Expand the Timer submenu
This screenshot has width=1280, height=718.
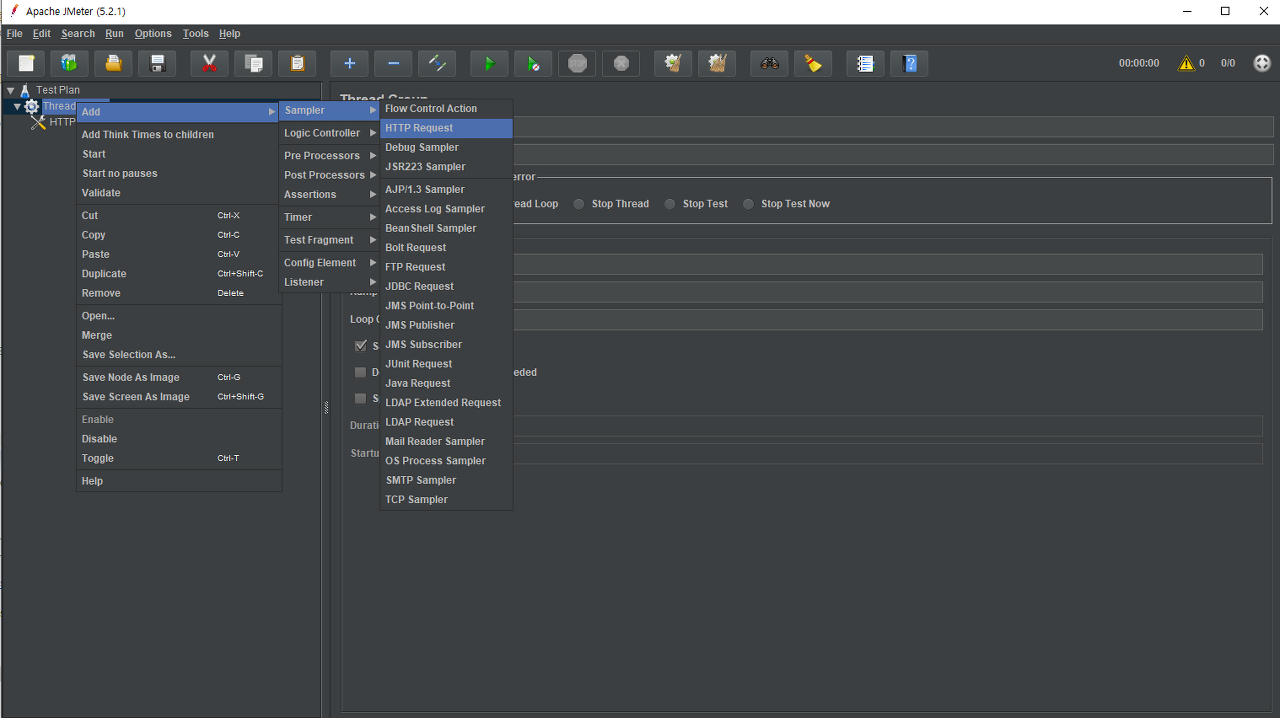pyautogui.click(x=329, y=217)
